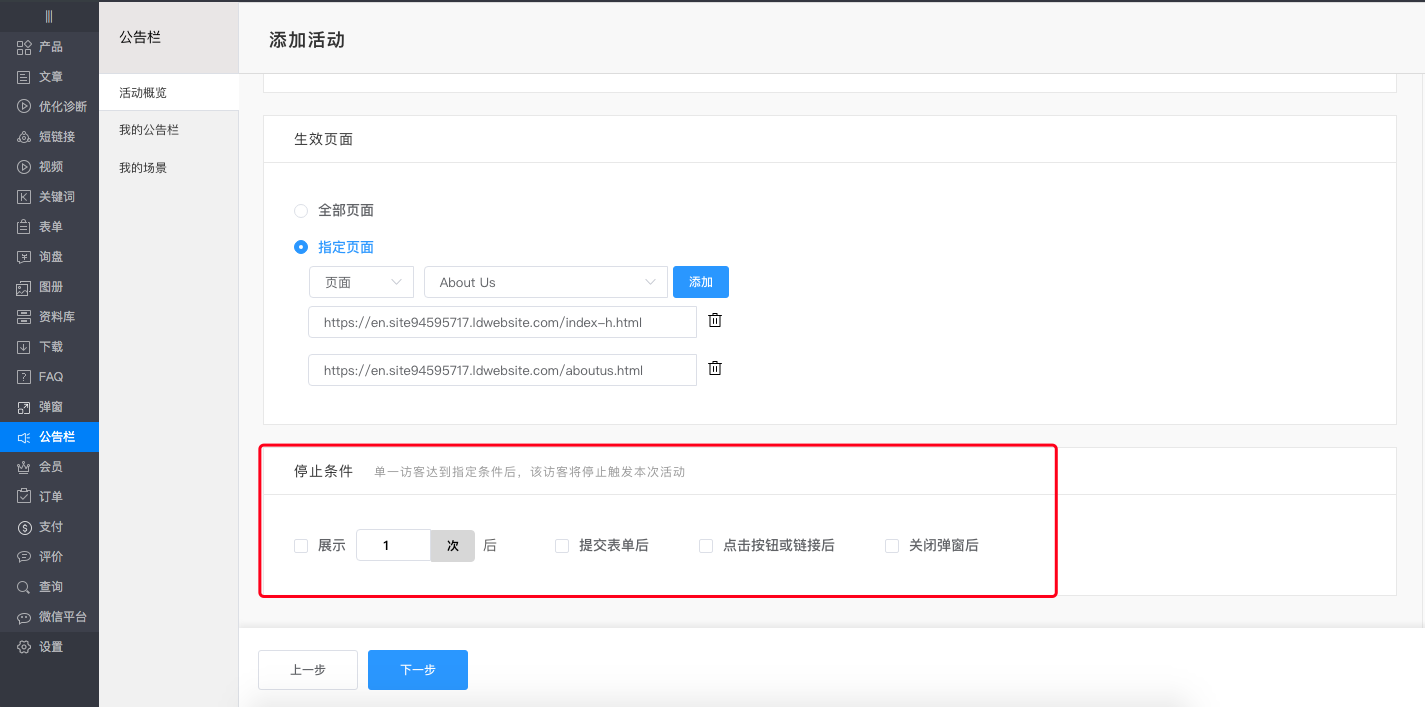Click the sidebar collapse icon at top
The image size is (1425, 707).
[x=49, y=15]
